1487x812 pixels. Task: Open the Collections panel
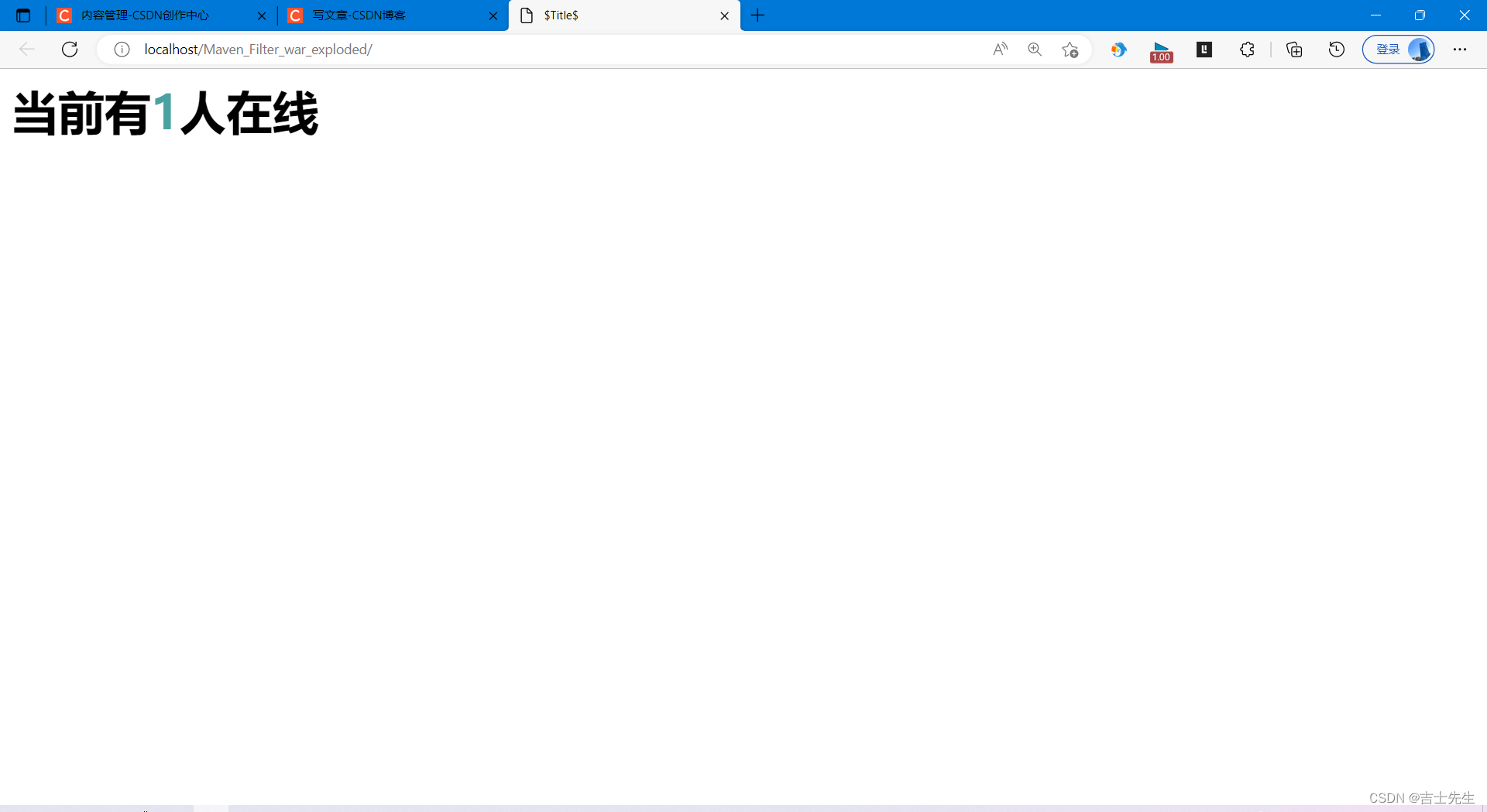click(x=1294, y=50)
